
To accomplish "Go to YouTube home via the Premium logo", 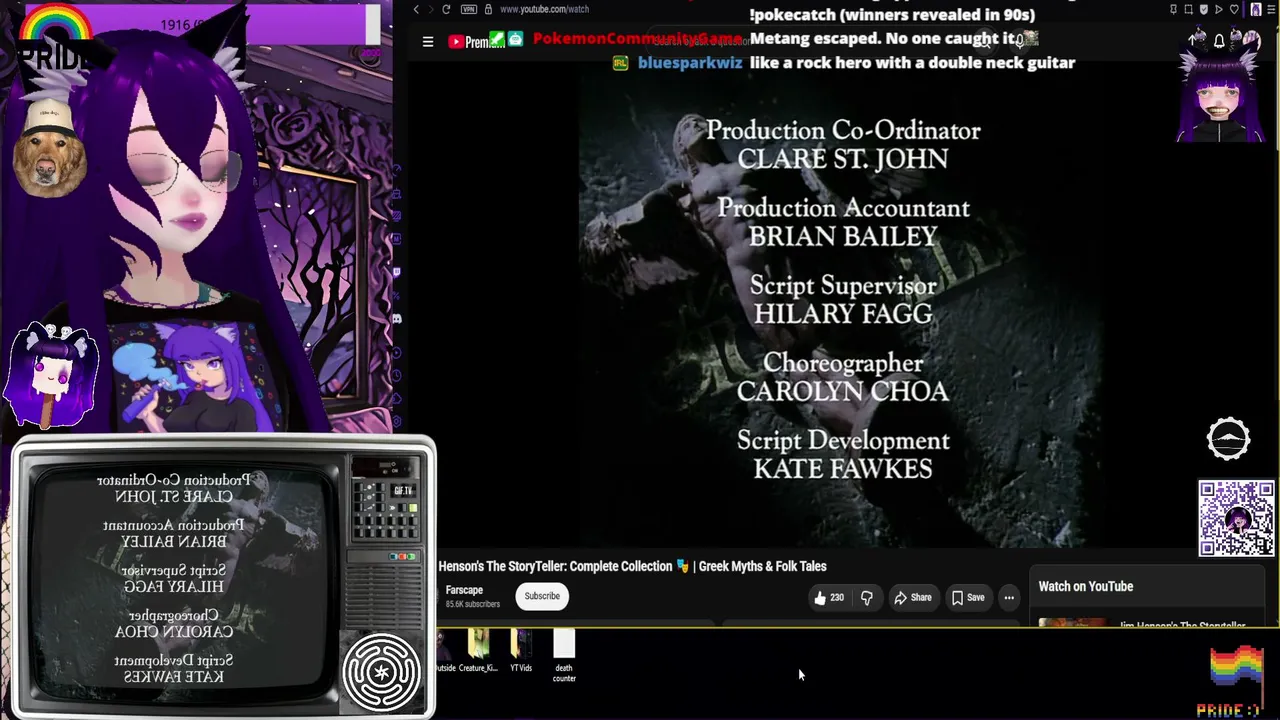I will [x=476, y=42].
